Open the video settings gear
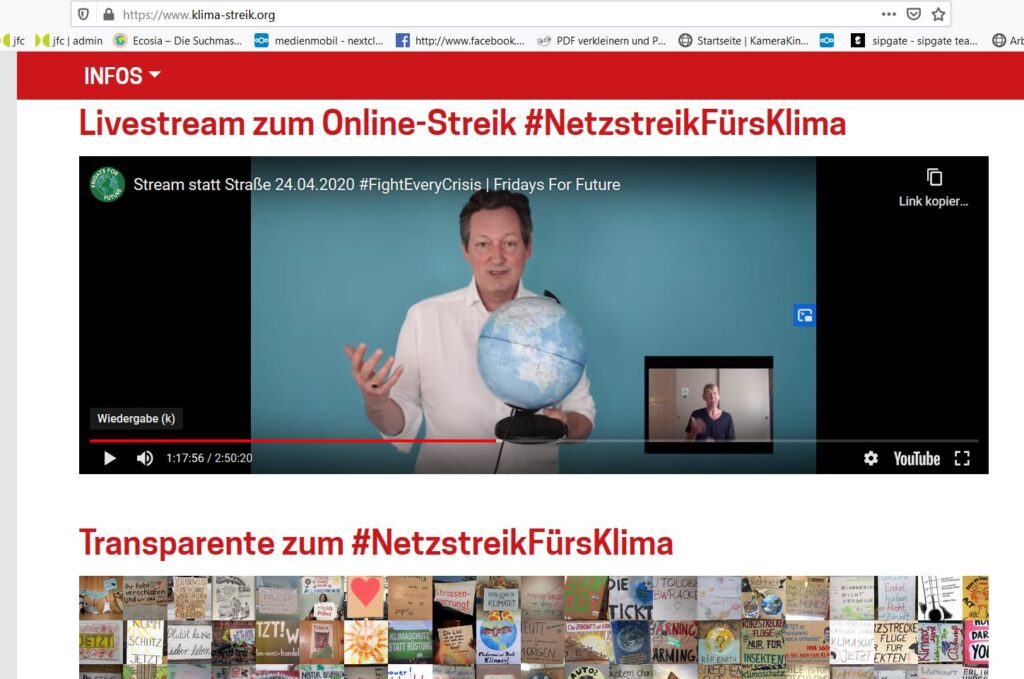 pyautogui.click(x=870, y=458)
